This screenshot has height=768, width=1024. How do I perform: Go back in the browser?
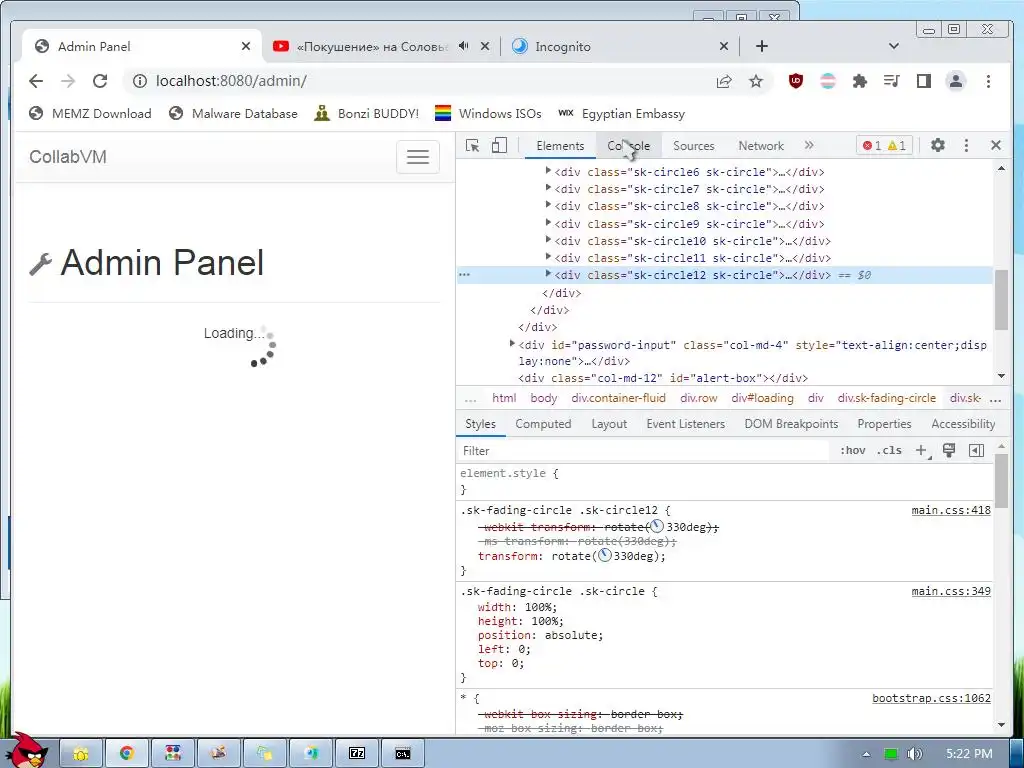pyautogui.click(x=36, y=81)
